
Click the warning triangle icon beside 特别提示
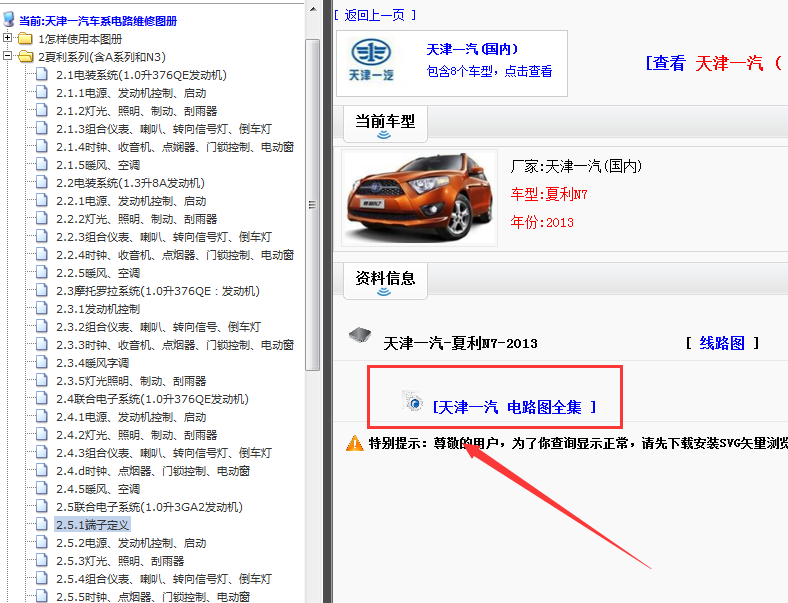click(355, 443)
